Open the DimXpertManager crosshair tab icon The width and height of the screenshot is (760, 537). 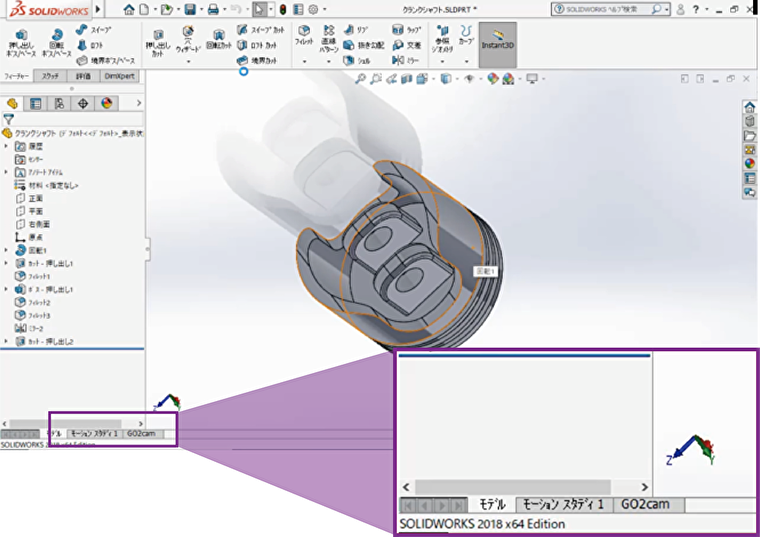click(83, 103)
